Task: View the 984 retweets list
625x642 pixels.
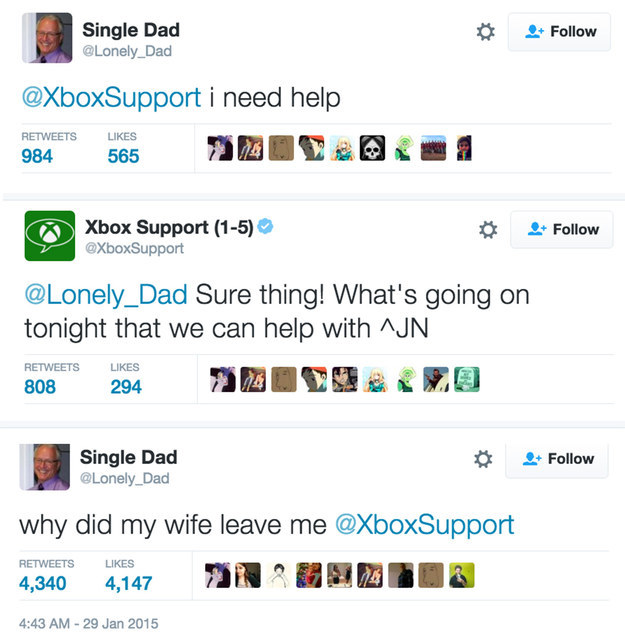Action: (x=49, y=148)
